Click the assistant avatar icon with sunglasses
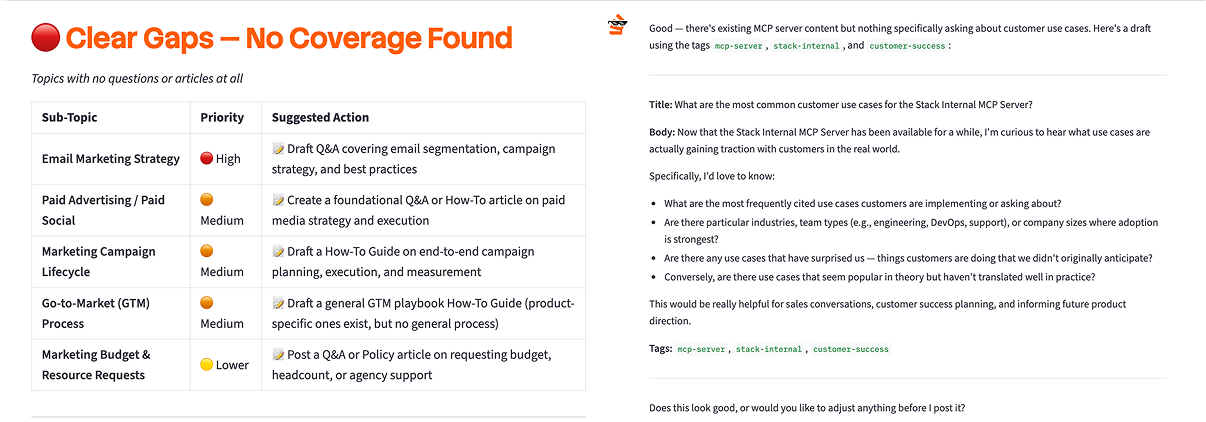1206x422 pixels. pyautogui.click(x=617, y=28)
